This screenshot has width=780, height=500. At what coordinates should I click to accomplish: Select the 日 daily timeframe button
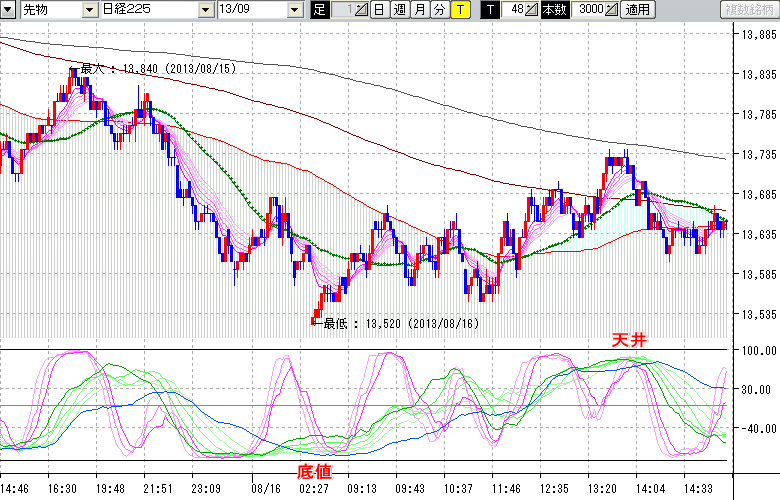click(379, 10)
